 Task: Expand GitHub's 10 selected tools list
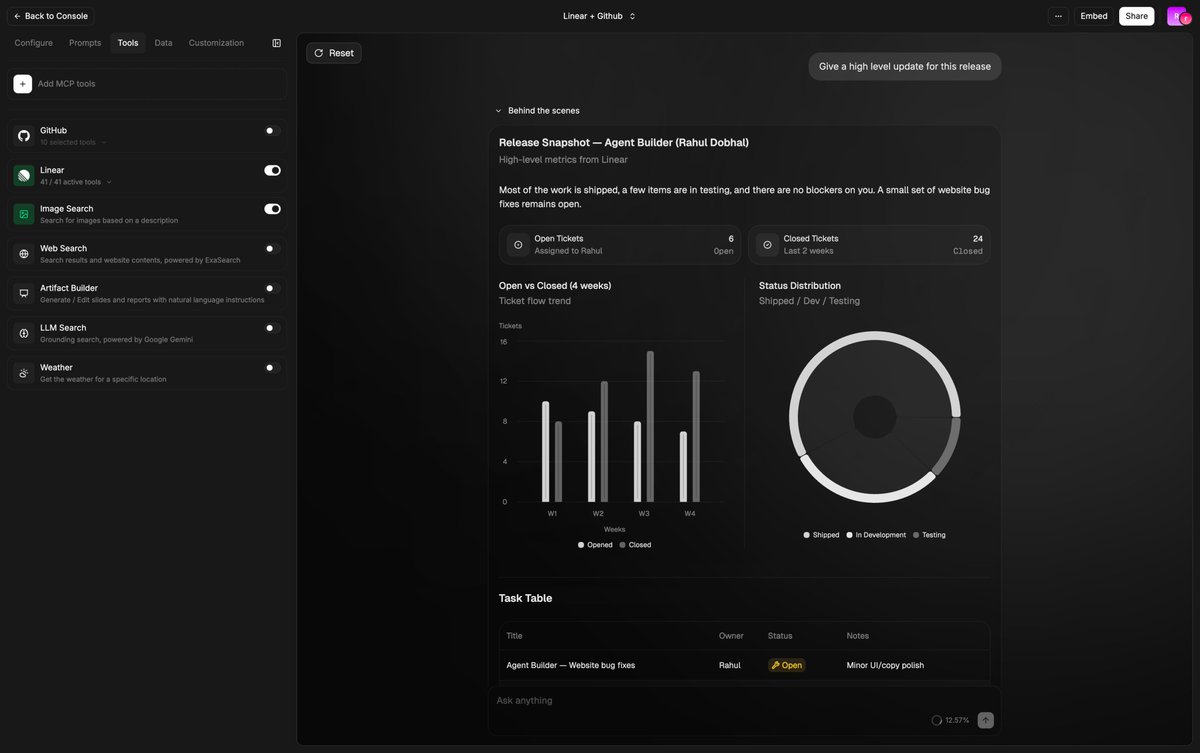point(73,142)
